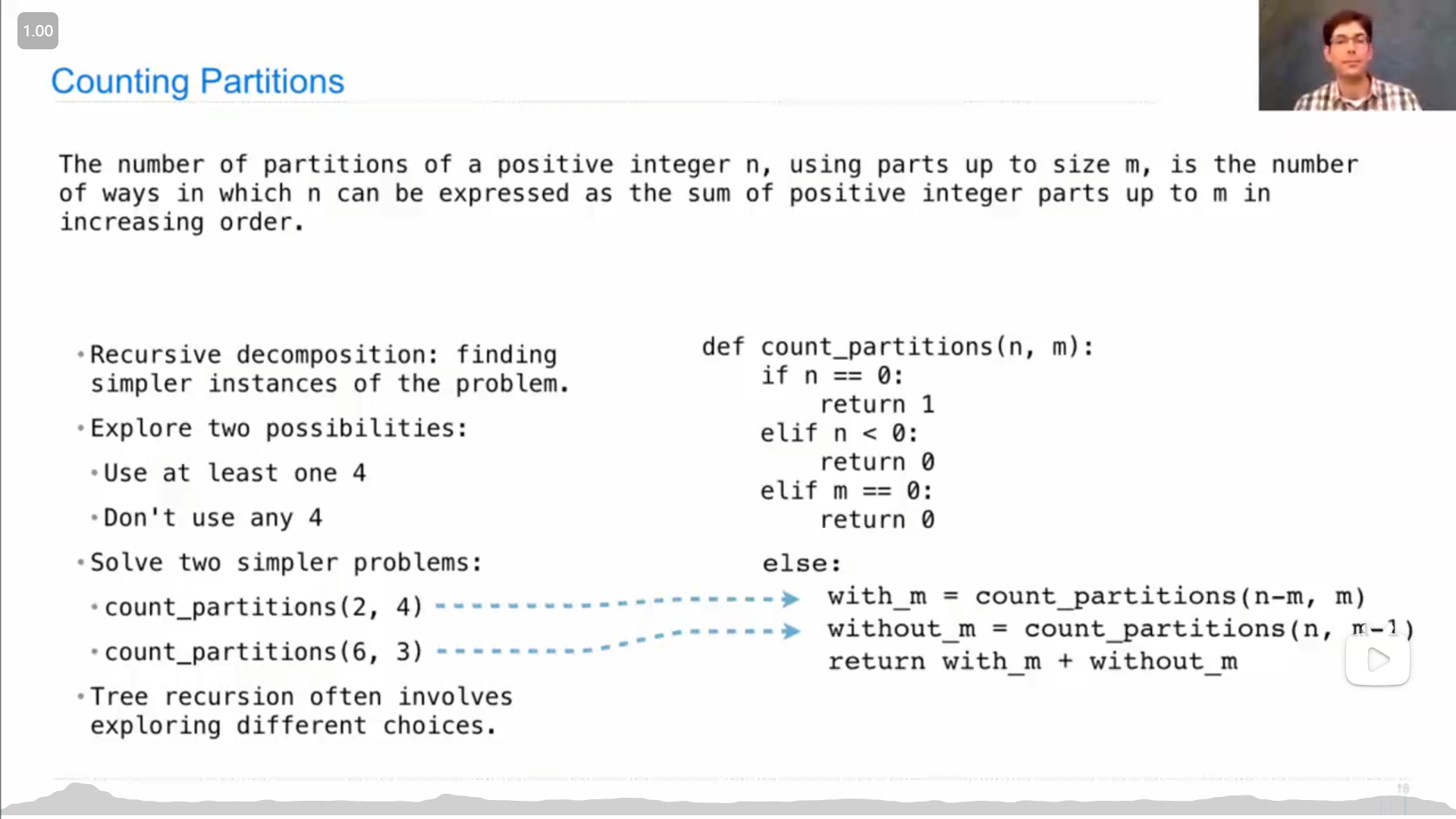Click the 'elif n < 0:' code line

click(x=839, y=434)
